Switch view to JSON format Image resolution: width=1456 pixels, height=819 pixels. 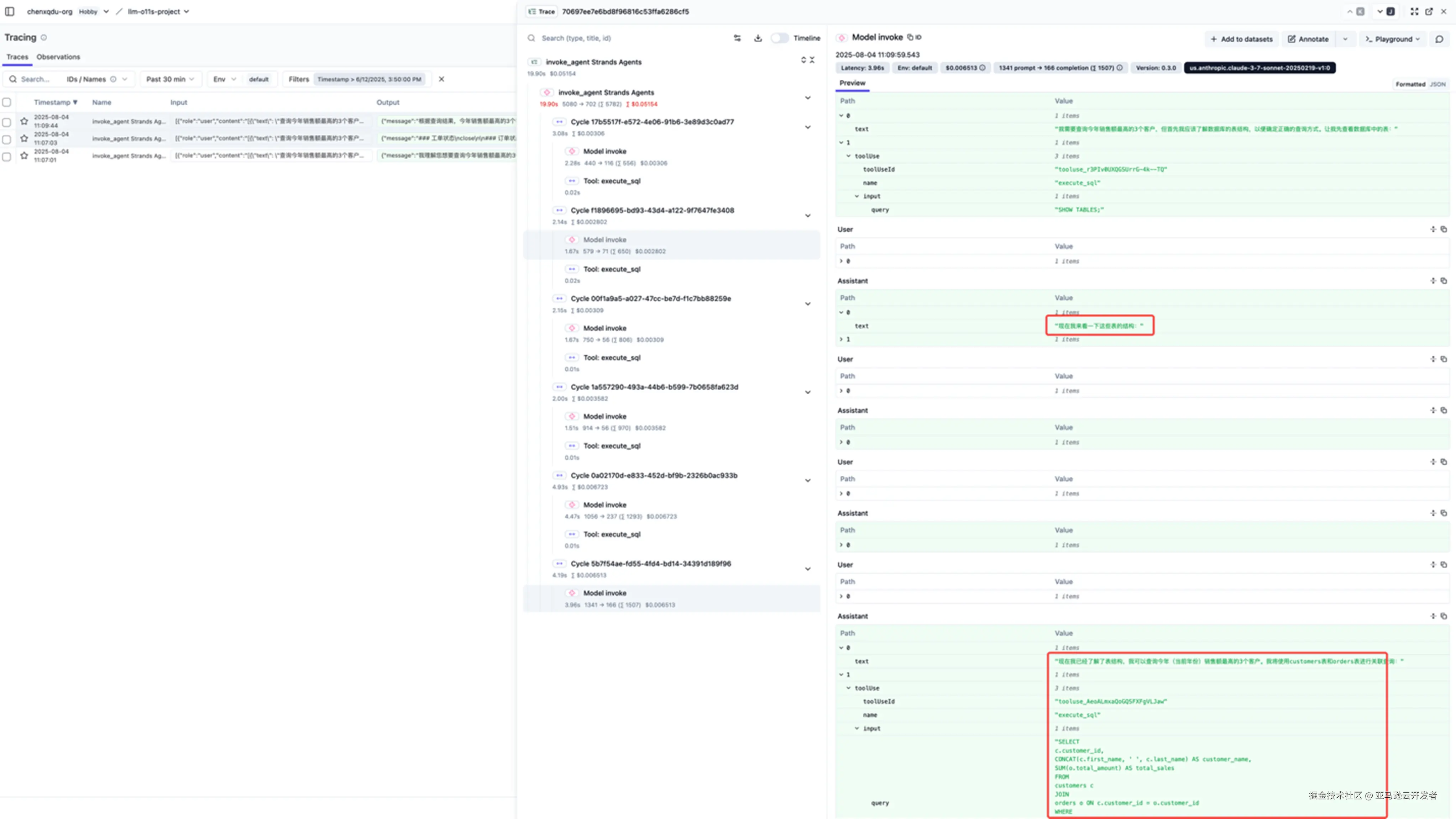click(1437, 84)
